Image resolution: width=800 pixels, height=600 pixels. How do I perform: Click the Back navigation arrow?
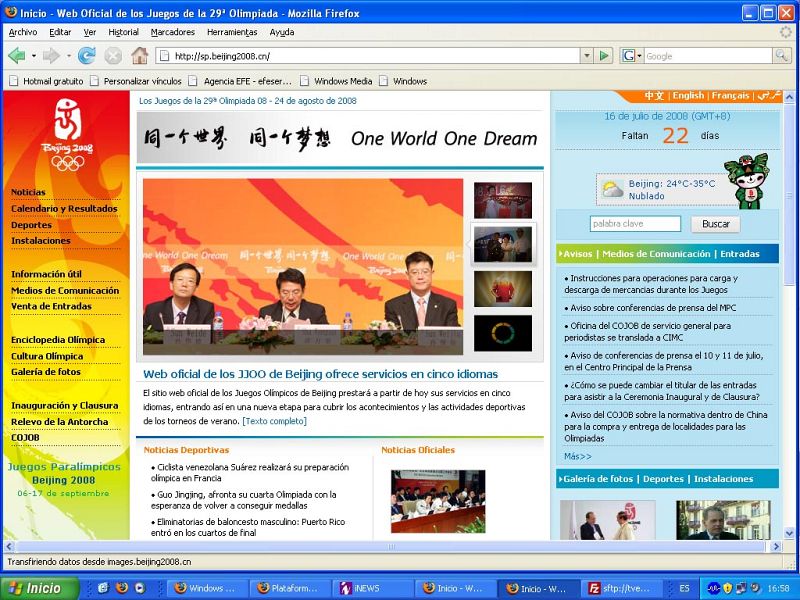point(15,56)
